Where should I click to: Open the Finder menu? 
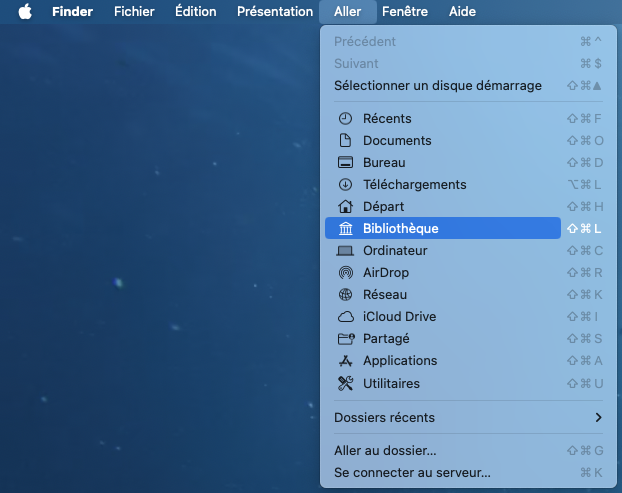click(x=72, y=12)
